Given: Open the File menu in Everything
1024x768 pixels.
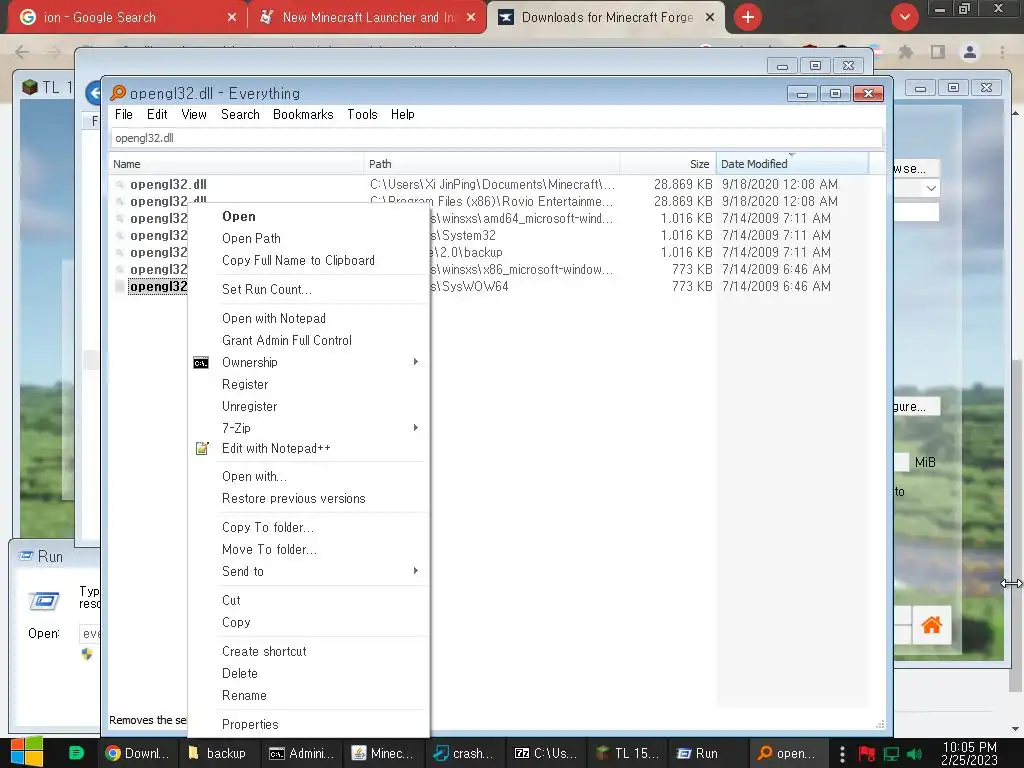Looking at the screenshot, I should tap(123, 114).
